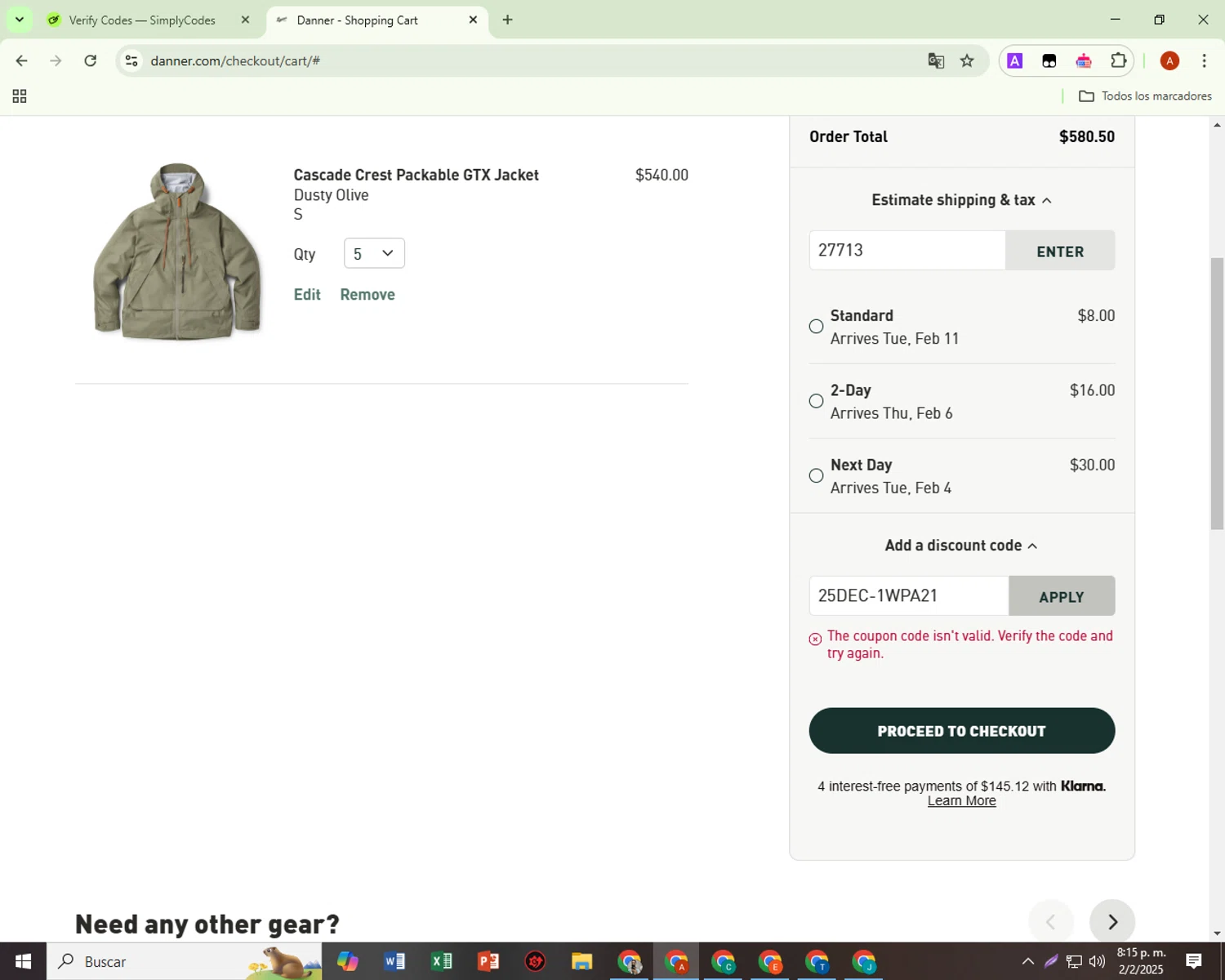Open Klarna Learn More link
Screen dimensions: 1225x980
pos(961,801)
